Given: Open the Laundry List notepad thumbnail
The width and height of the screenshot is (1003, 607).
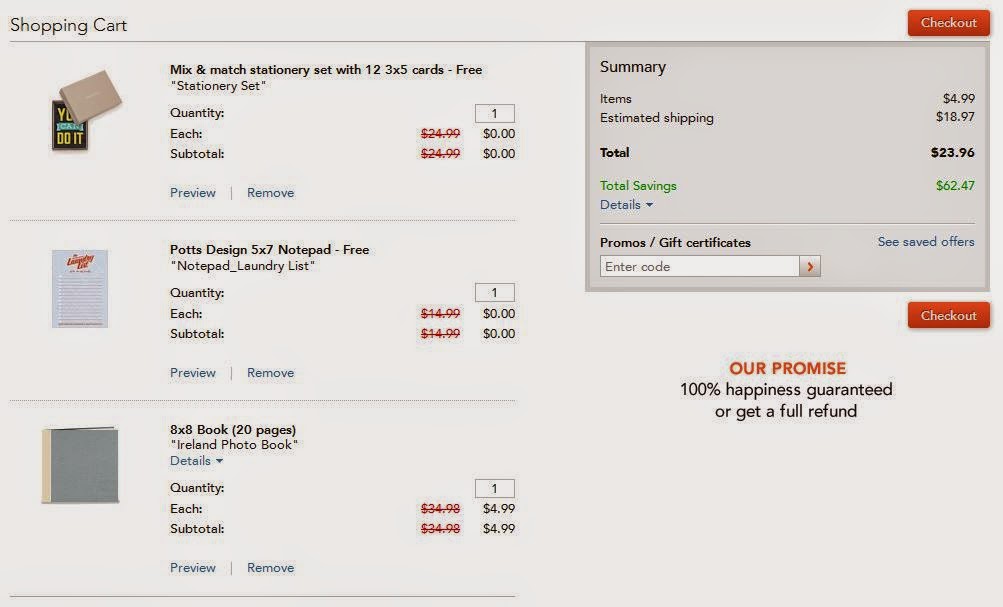Looking at the screenshot, I should pos(80,288).
